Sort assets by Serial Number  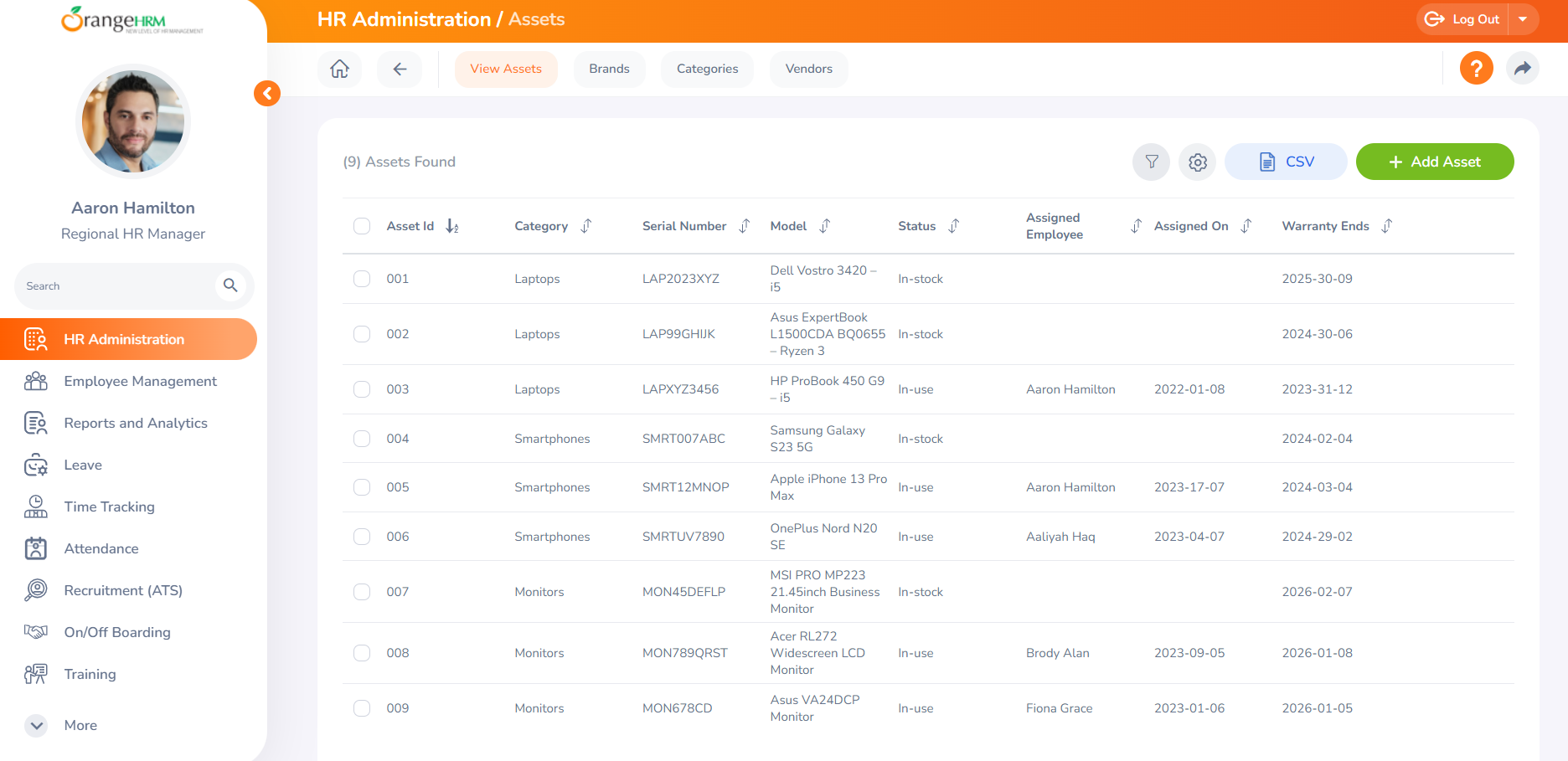click(744, 225)
